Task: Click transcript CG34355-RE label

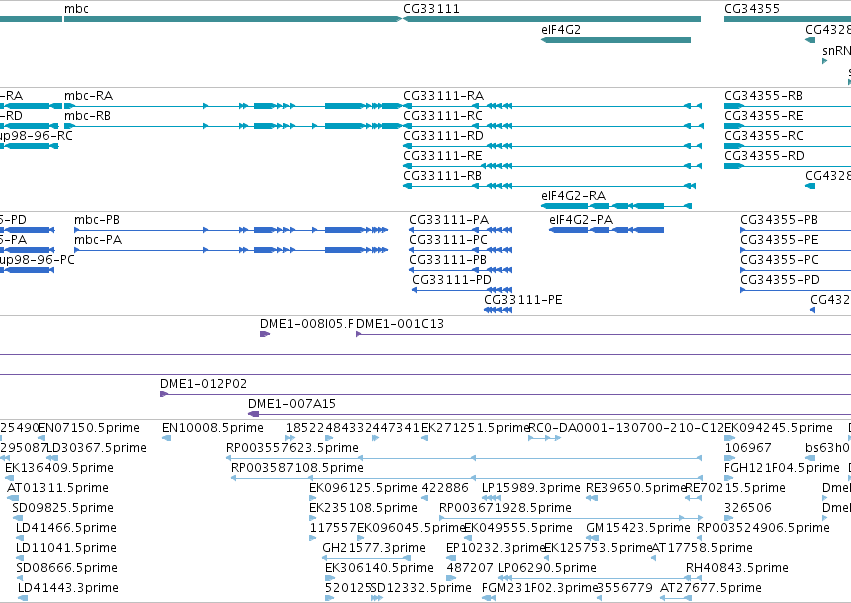Action: click(764, 116)
